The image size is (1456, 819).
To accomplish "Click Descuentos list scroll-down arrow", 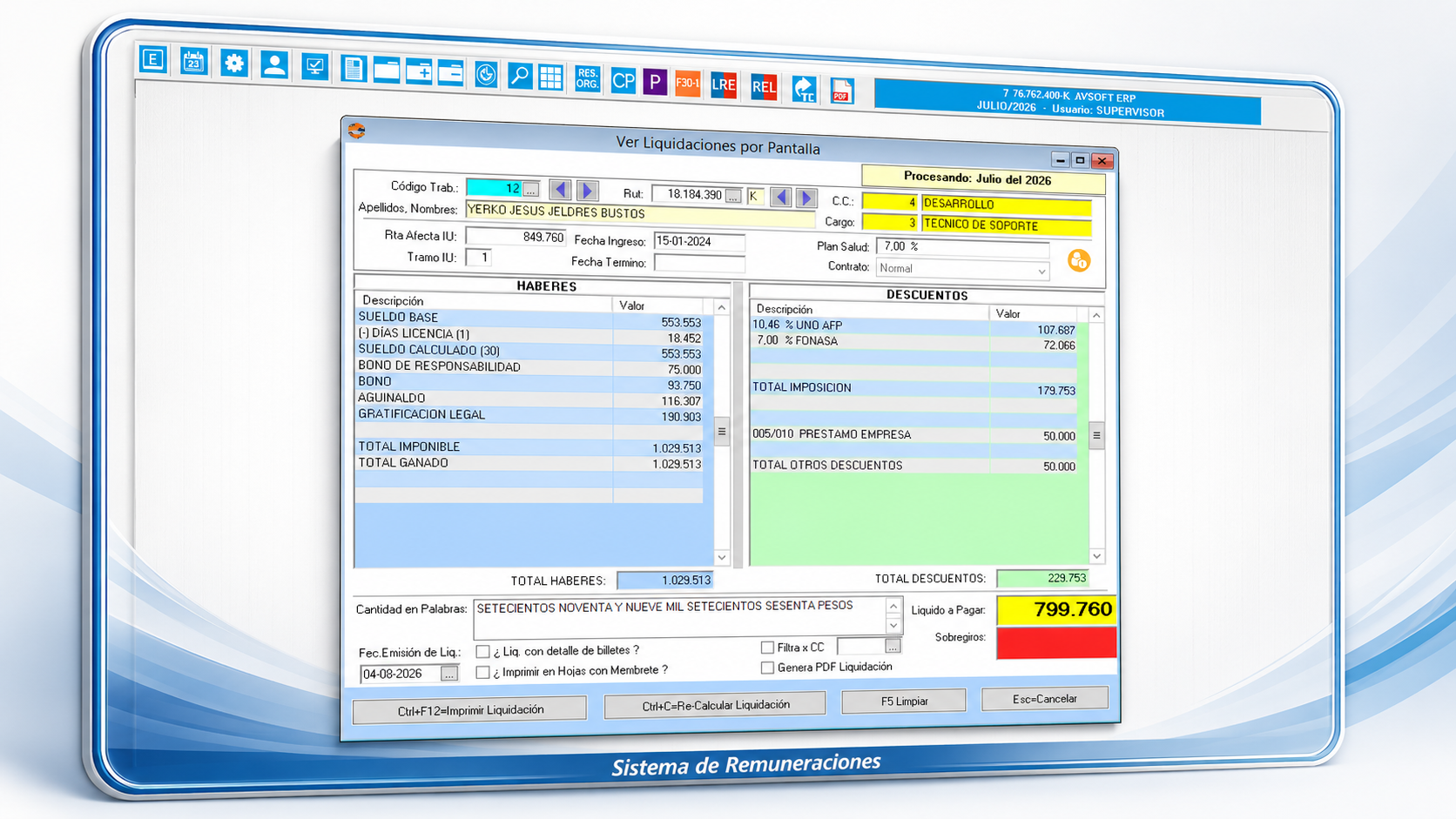I will 1096,556.
